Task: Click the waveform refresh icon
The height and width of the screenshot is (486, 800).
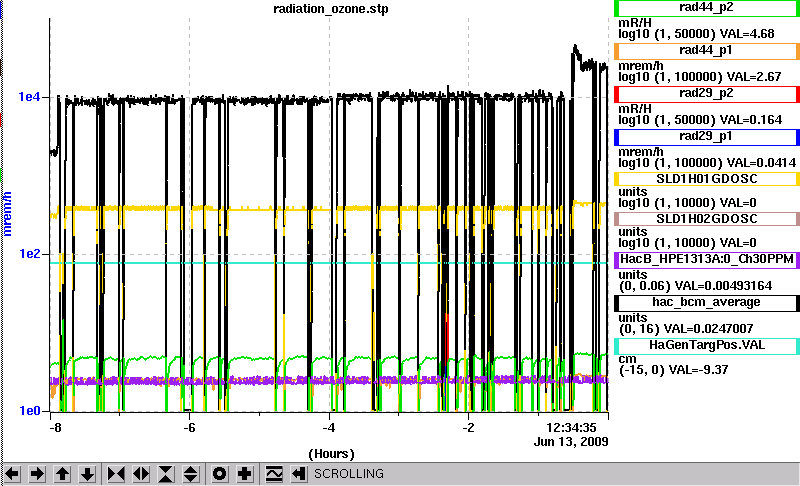Action: click(x=274, y=474)
